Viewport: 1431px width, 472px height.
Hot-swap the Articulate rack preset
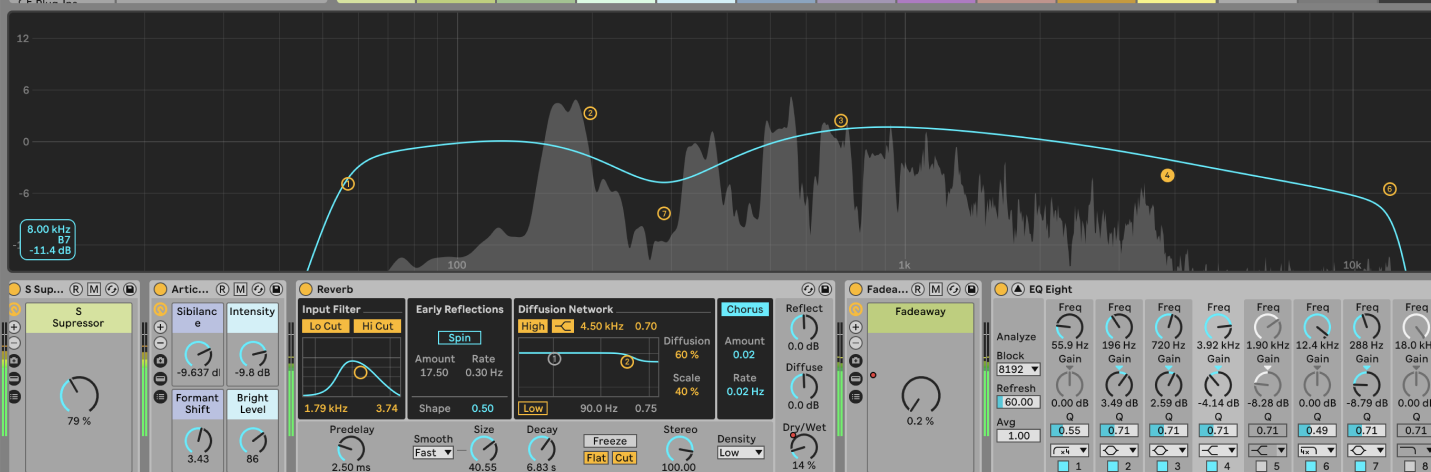(x=256, y=289)
